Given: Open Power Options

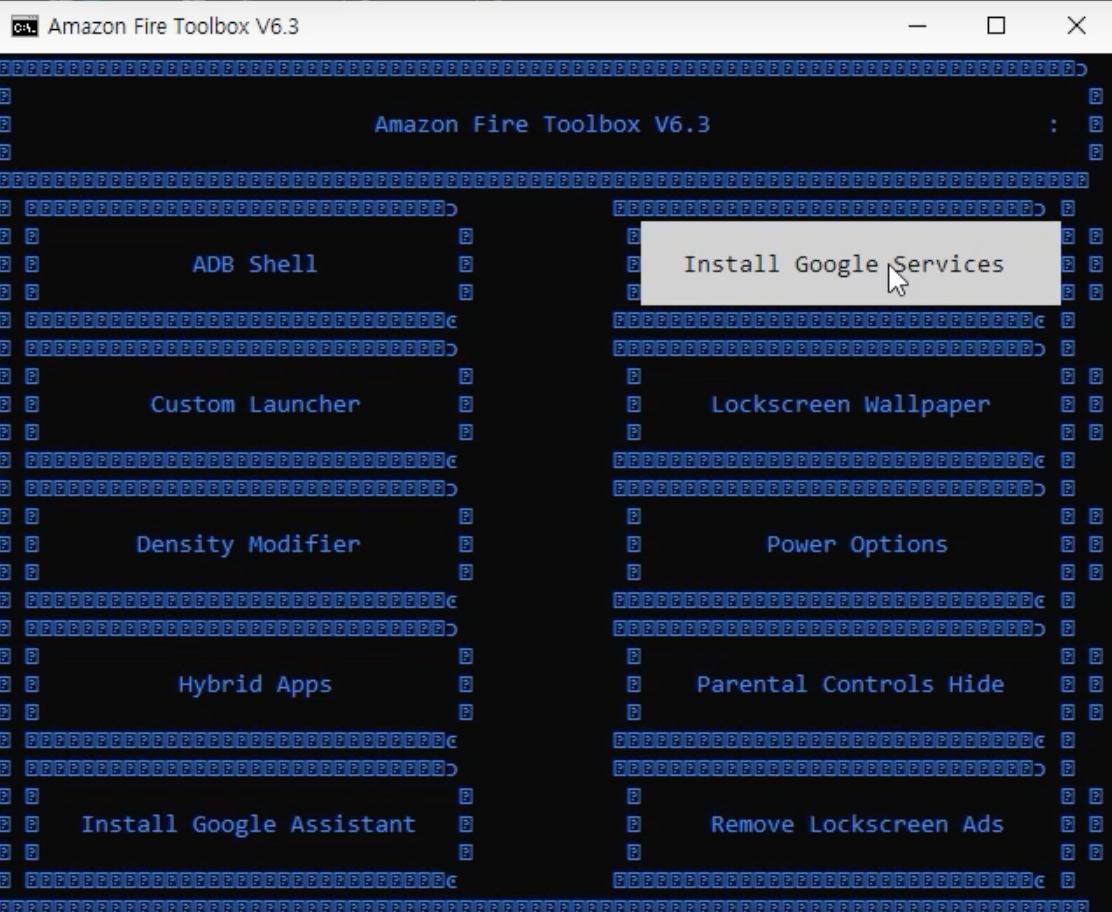Looking at the screenshot, I should pyautogui.click(x=857, y=544).
